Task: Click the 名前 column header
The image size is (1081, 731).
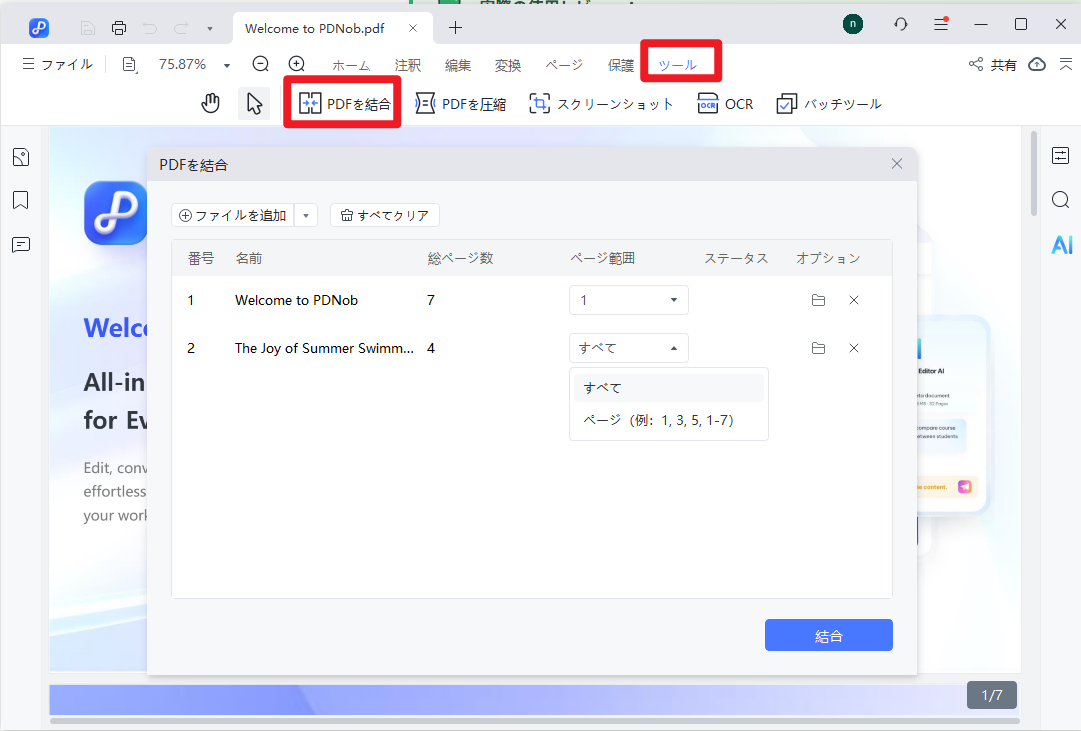Action: [x=249, y=258]
